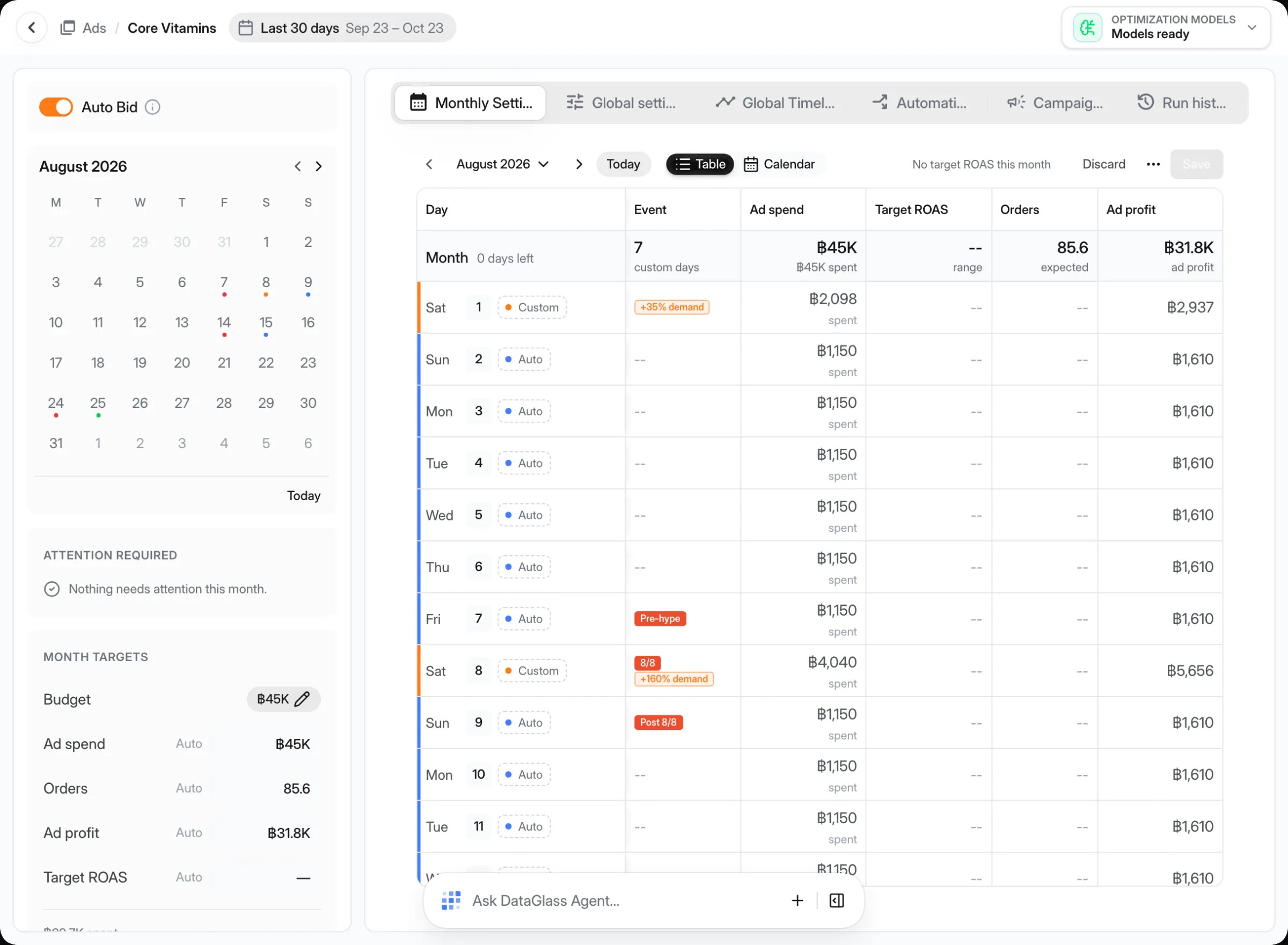Open the Last 30 days date range picker
The height and width of the screenshot is (945, 1288).
tap(342, 27)
